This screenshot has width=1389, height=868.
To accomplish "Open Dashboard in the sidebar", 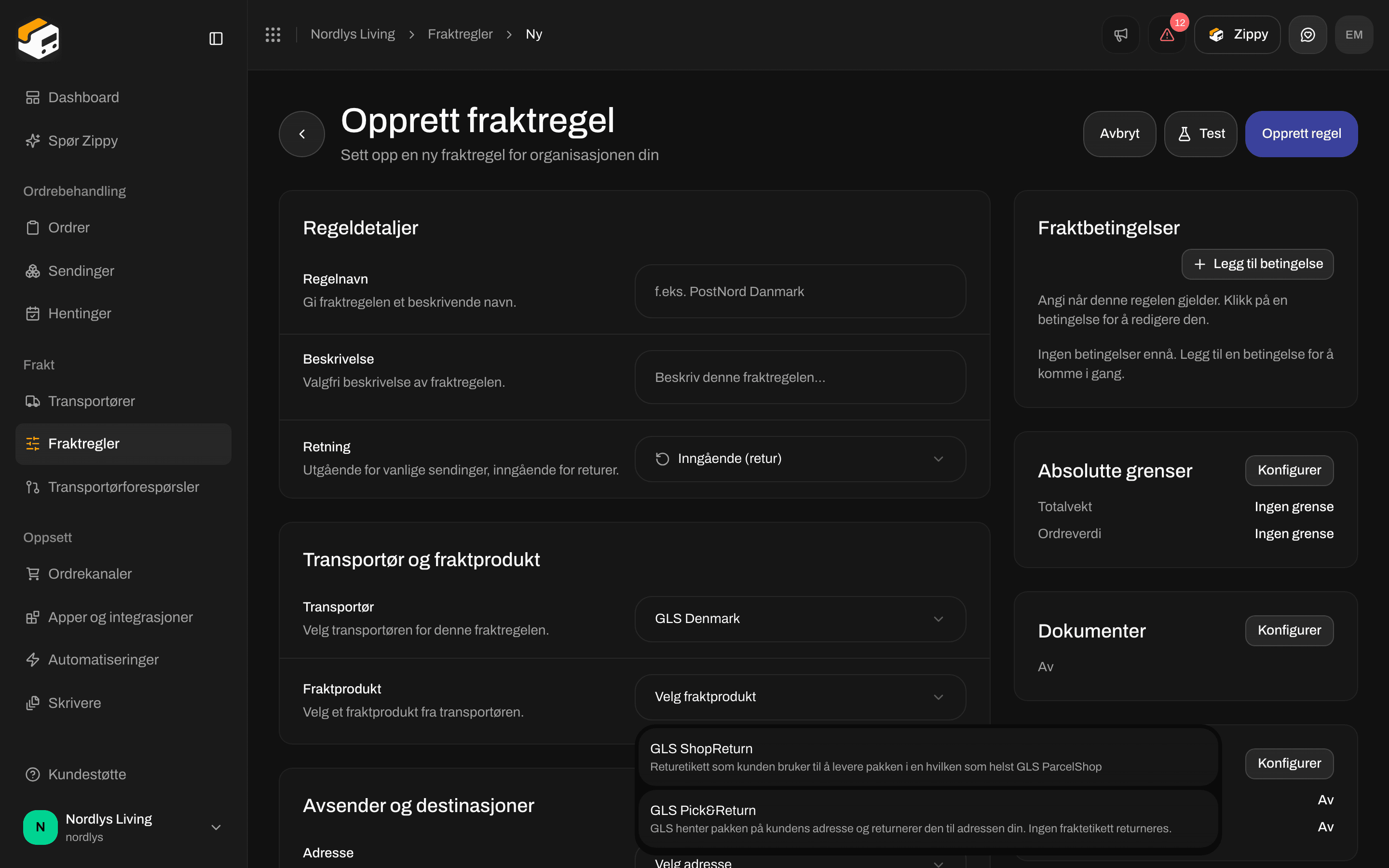I will (123, 97).
